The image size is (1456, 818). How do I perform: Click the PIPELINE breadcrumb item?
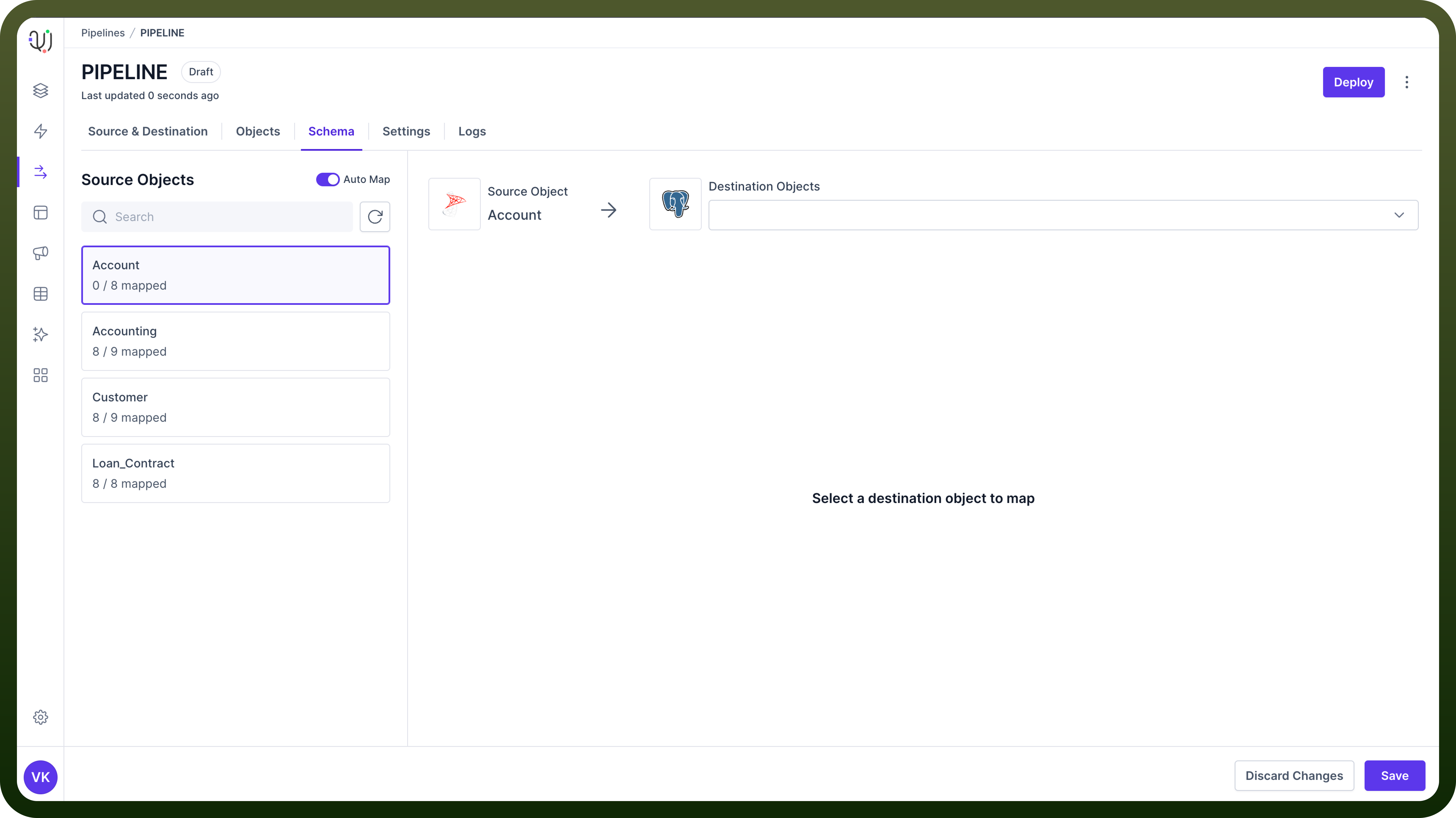[x=162, y=33]
